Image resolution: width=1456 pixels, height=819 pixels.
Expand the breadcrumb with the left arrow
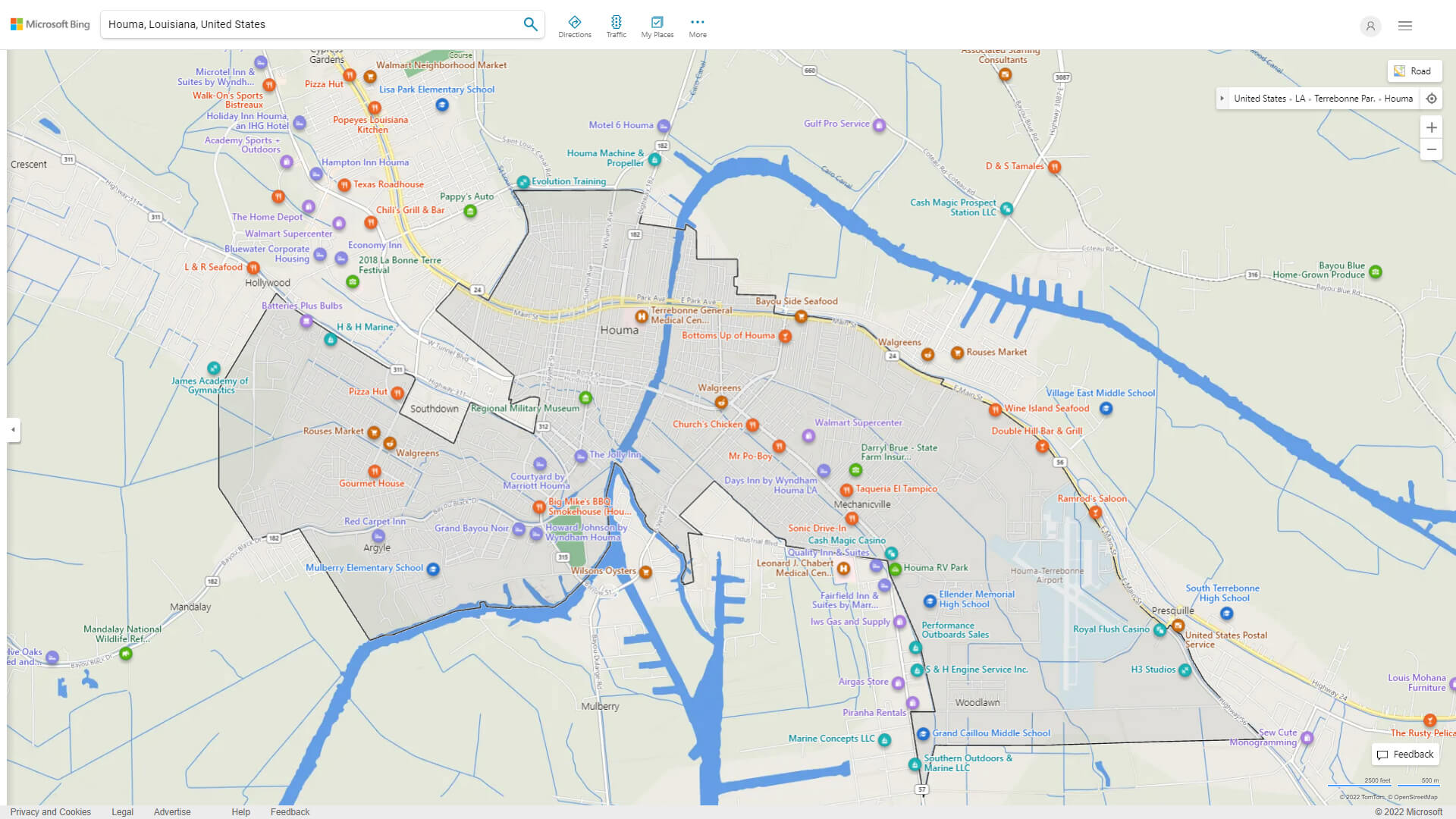[1222, 98]
